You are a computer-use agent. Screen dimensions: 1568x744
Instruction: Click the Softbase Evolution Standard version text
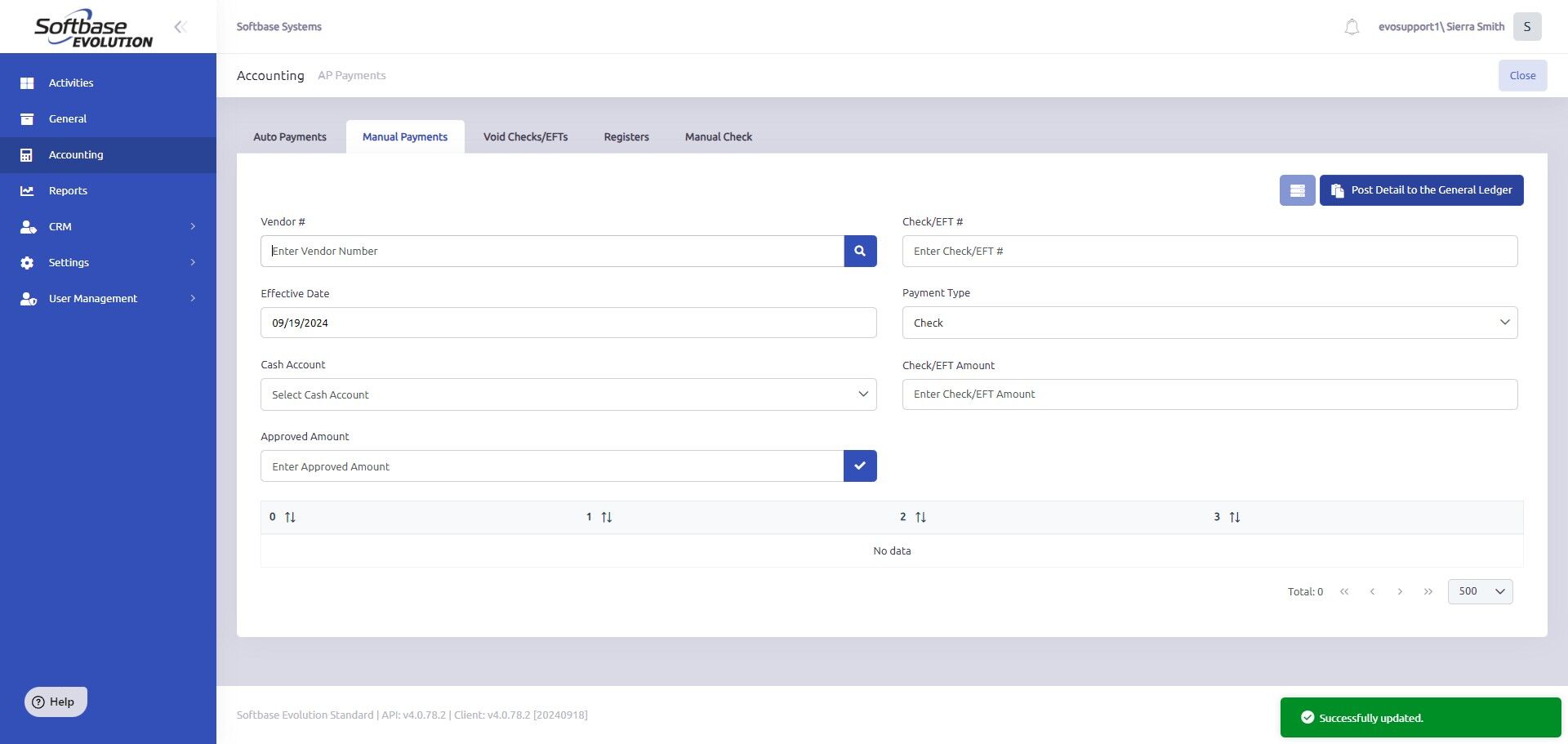pyautogui.click(x=412, y=715)
